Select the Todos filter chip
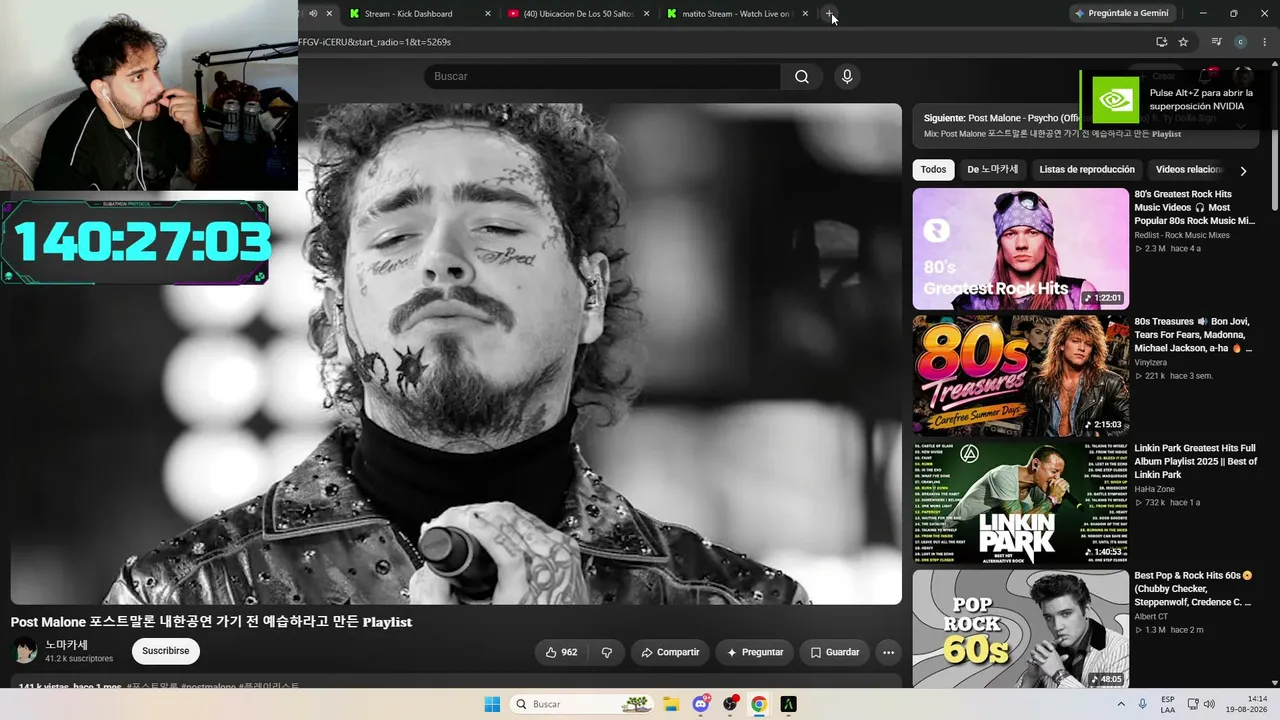 pyautogui.click(x=933, y=170)
